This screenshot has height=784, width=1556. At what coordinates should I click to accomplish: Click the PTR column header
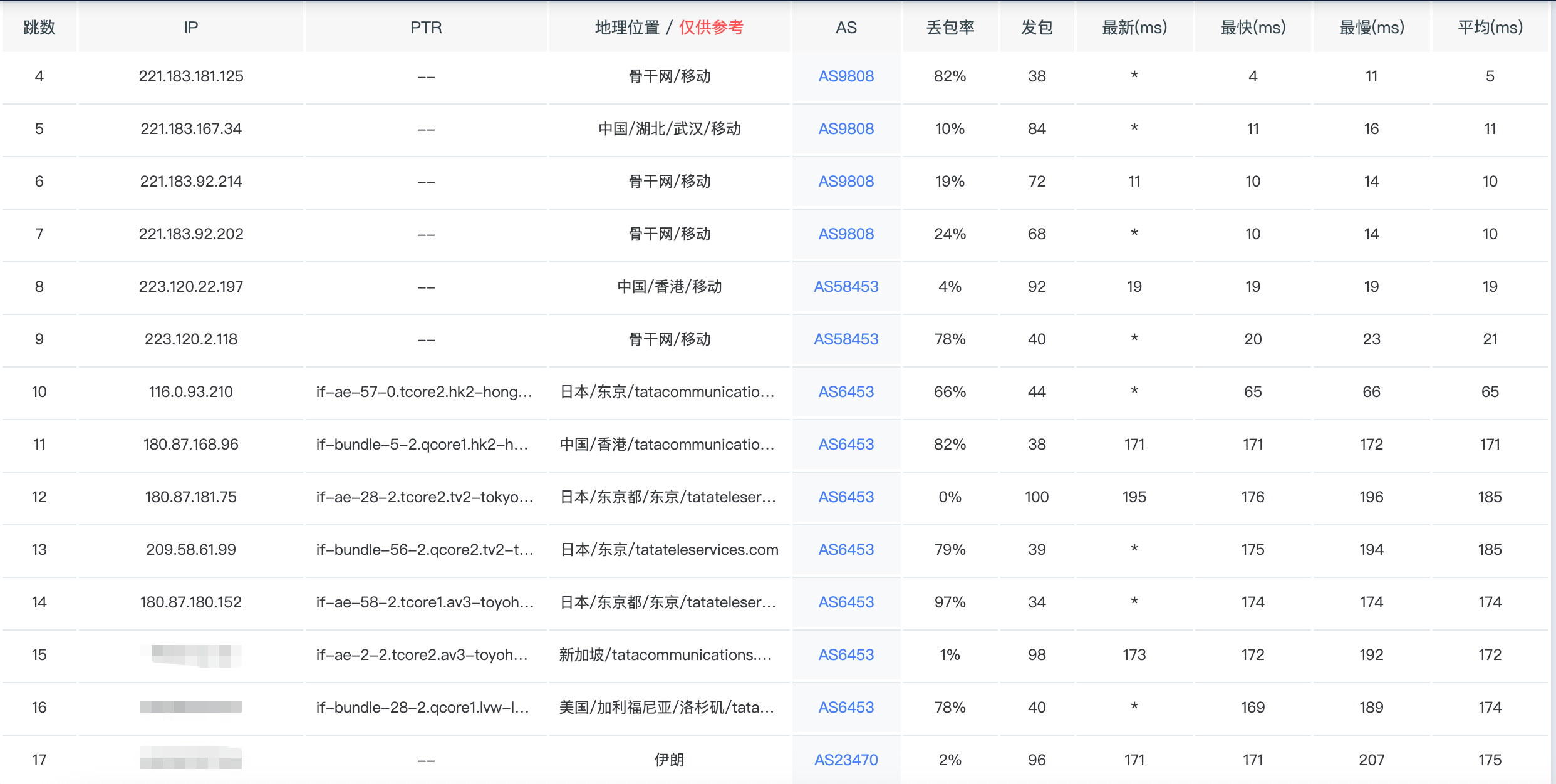(x=426, y=28)
